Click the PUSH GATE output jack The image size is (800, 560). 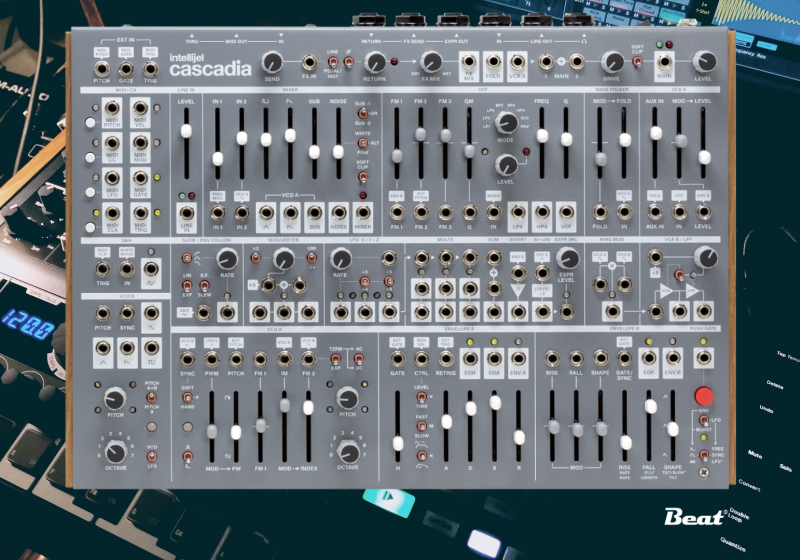pos(704,359)
